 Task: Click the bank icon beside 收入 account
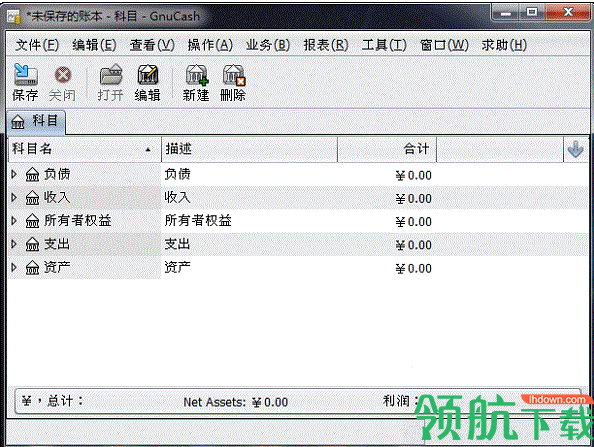pos(33,198)
